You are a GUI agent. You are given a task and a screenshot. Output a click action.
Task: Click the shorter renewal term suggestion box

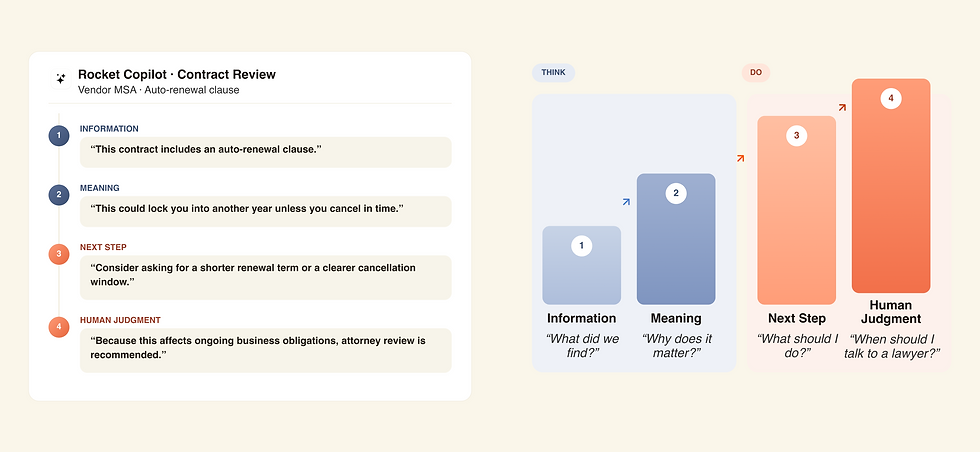click(266, 278)
